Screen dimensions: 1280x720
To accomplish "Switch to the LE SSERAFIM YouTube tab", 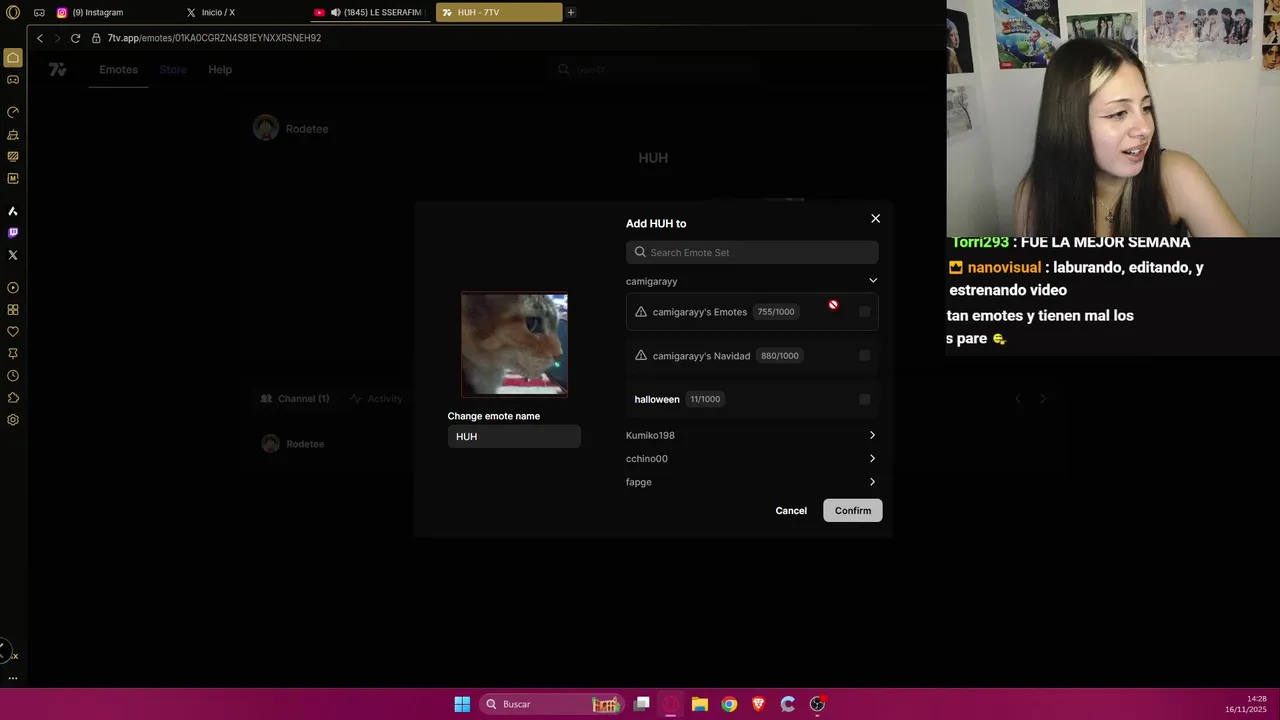I will [370, 13].
